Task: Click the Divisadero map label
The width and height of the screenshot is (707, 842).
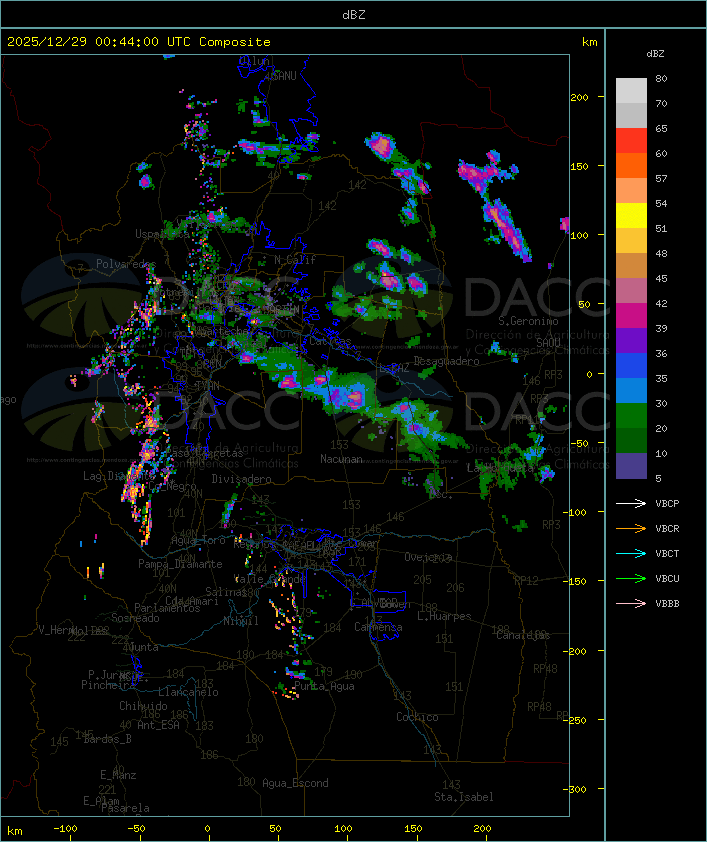Action: 242,478
